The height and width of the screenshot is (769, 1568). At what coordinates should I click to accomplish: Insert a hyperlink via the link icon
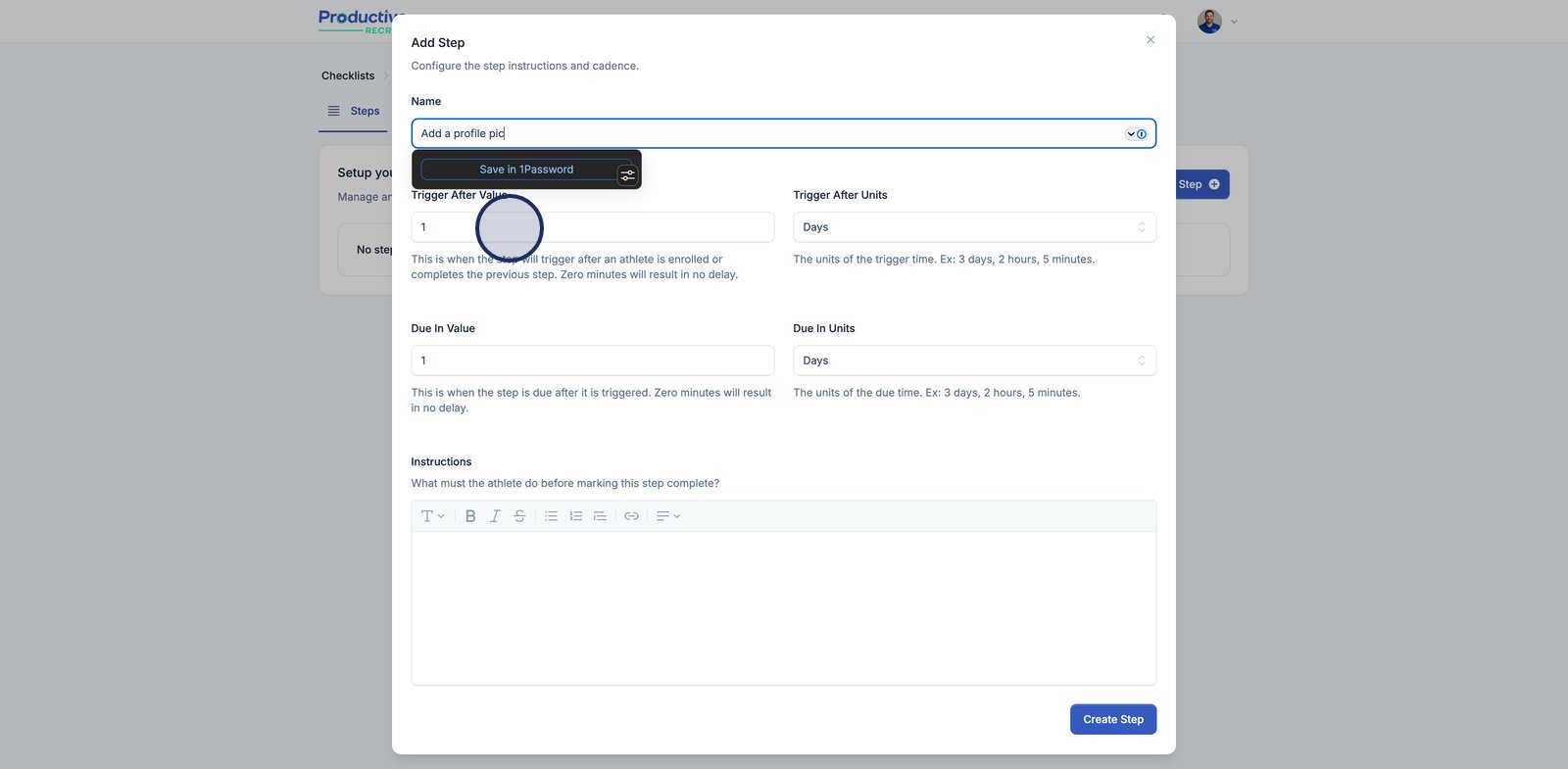click(x=631, y=516)
